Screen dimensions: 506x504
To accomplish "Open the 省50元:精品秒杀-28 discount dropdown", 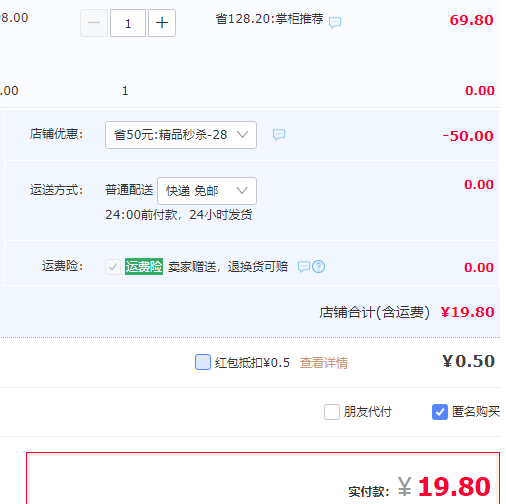I will [181, 135].
